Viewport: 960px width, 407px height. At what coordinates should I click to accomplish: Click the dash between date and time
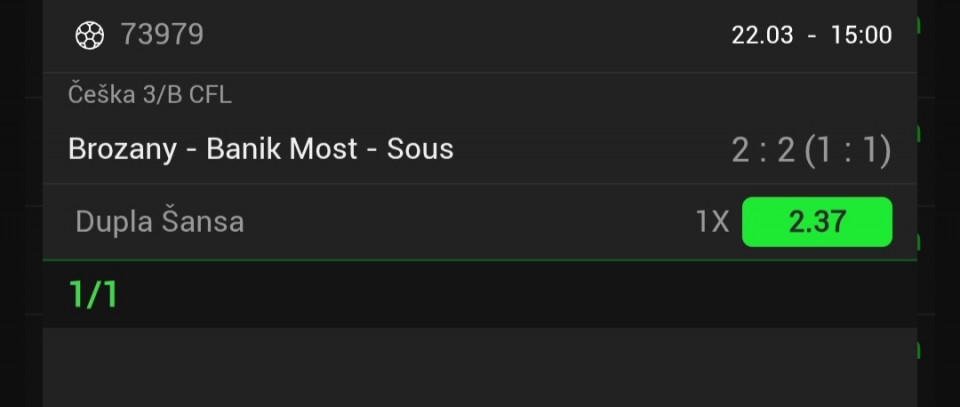click(x=811, y=36)
